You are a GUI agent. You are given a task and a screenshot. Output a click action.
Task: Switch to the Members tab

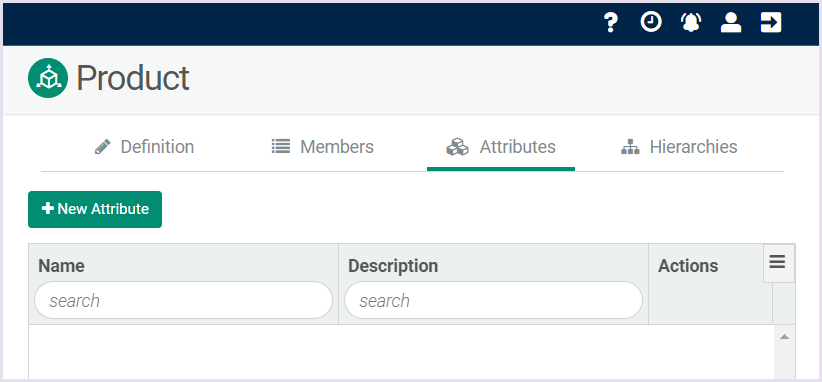(322, 147)
